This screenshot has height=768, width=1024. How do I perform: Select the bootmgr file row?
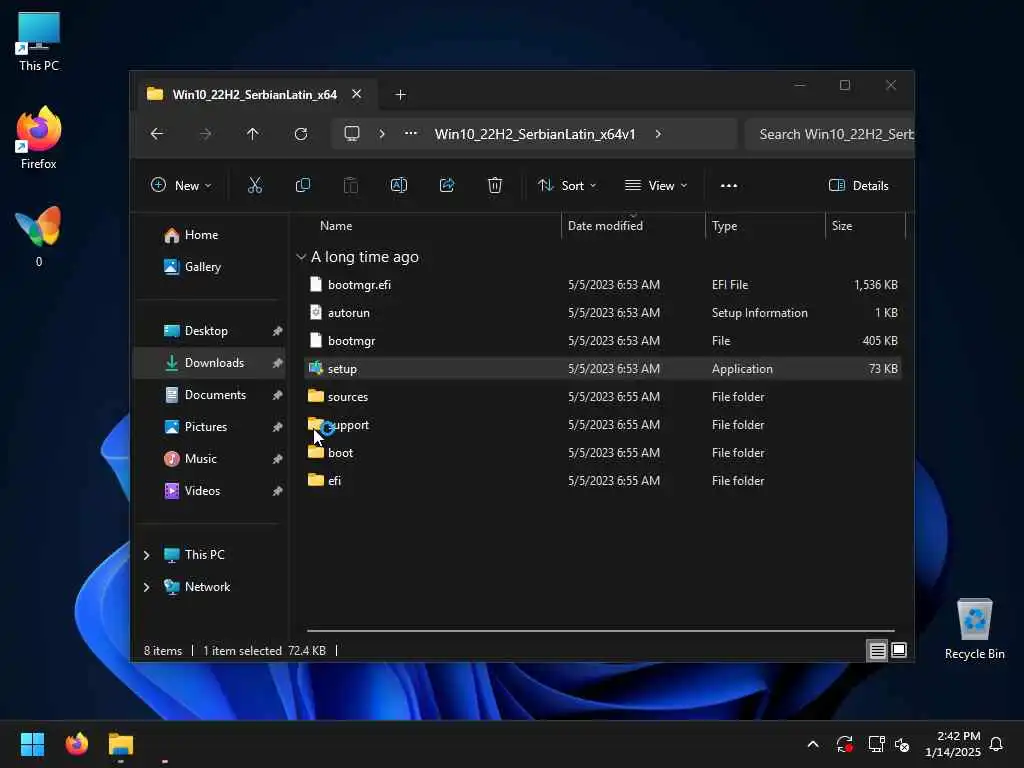[603, 341]
